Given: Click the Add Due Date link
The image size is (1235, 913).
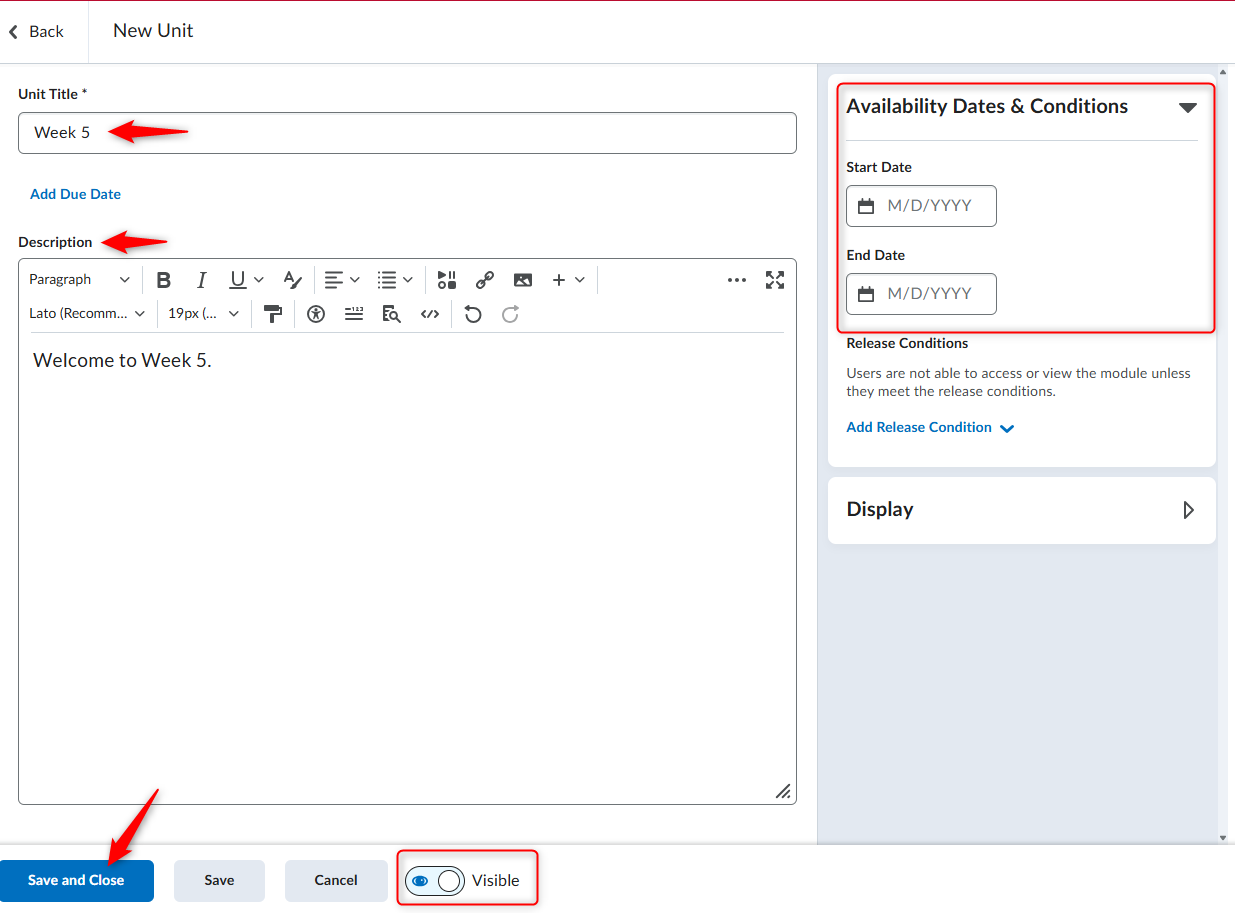Looking at the screenshot, I should coord(75,194).
